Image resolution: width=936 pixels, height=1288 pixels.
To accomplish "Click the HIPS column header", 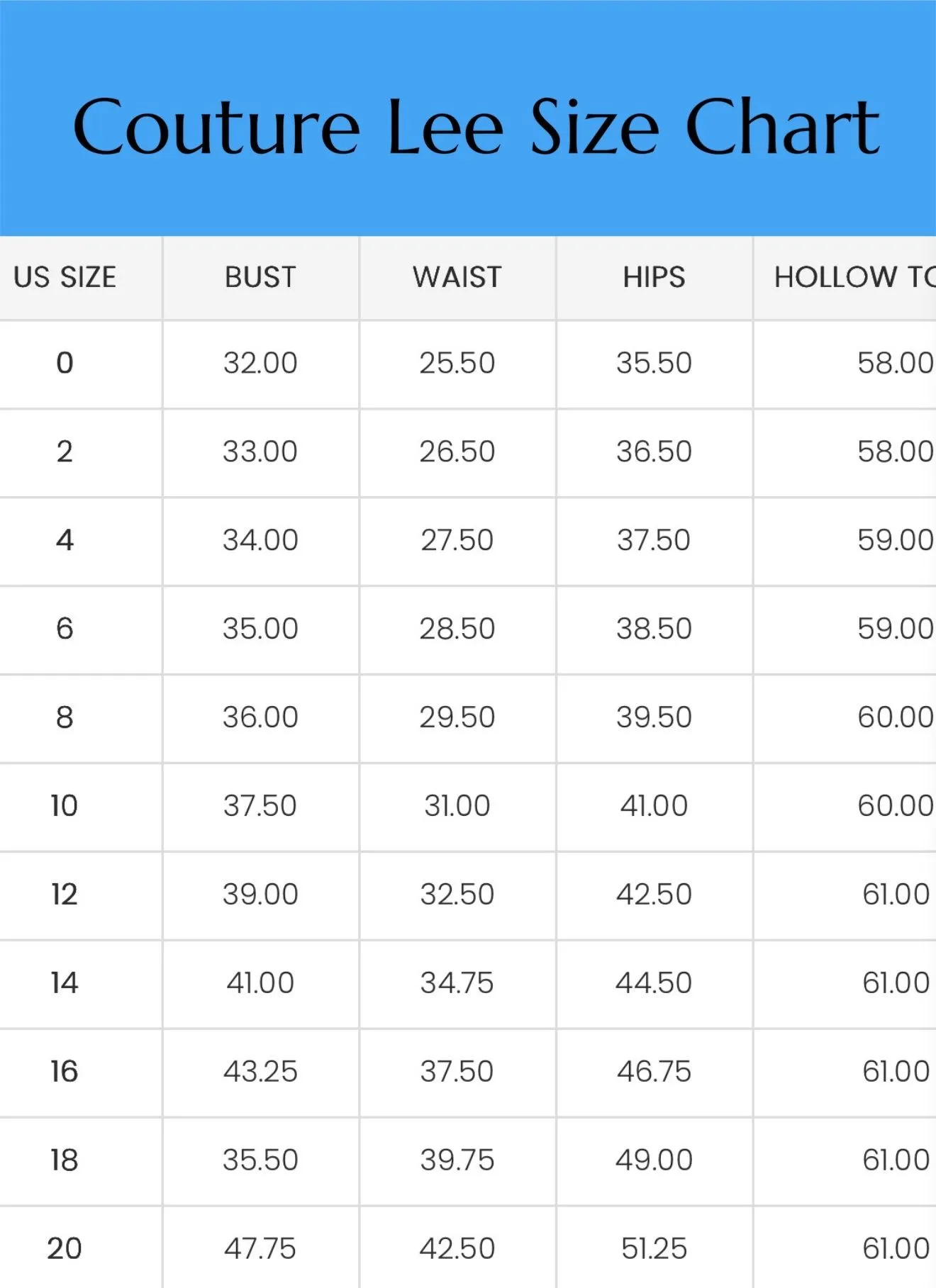I will (654, 277).
